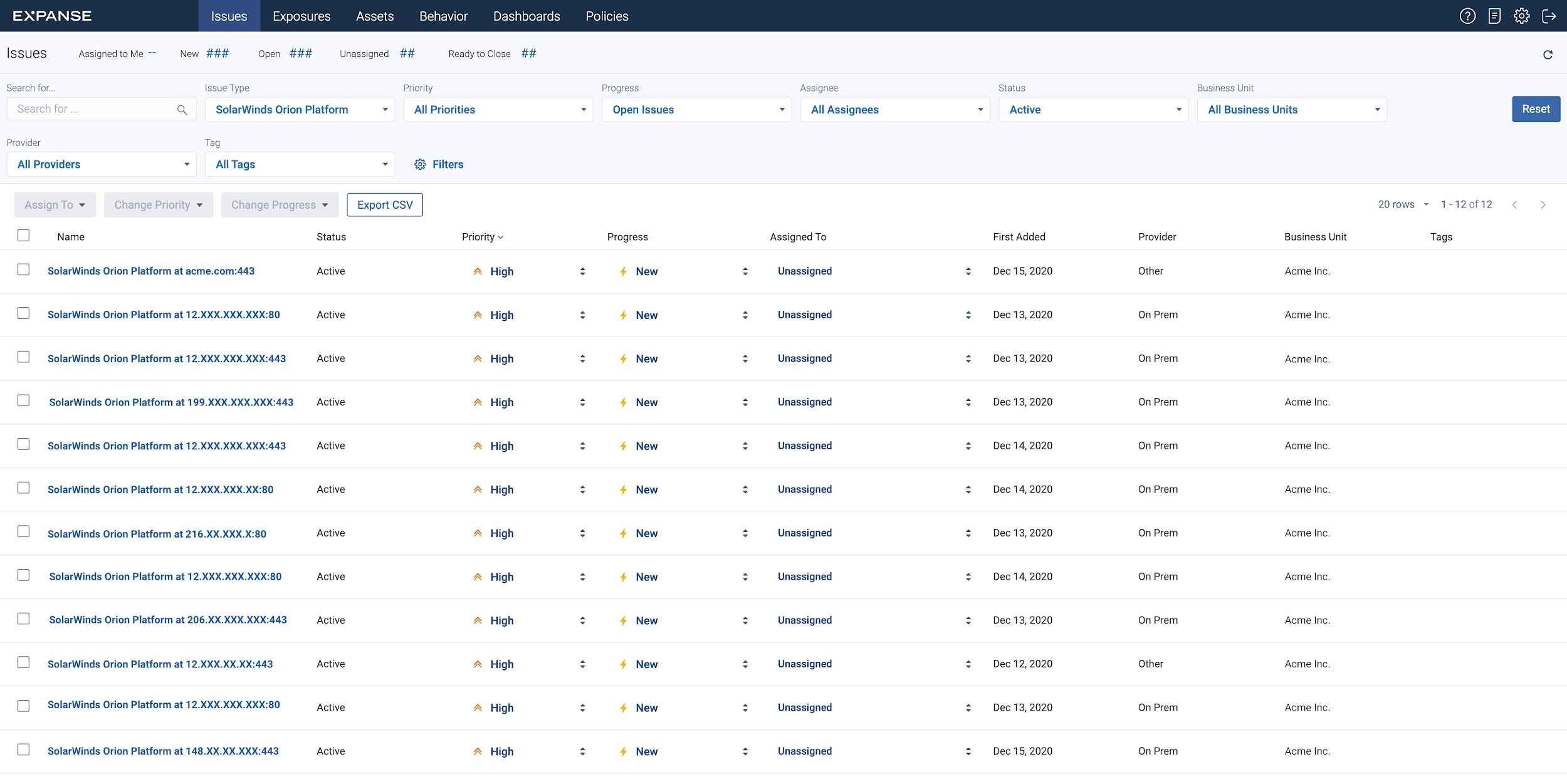Open the All Priorities dropdown
This screenshot has height=784, width=1567.
[498, 110]
